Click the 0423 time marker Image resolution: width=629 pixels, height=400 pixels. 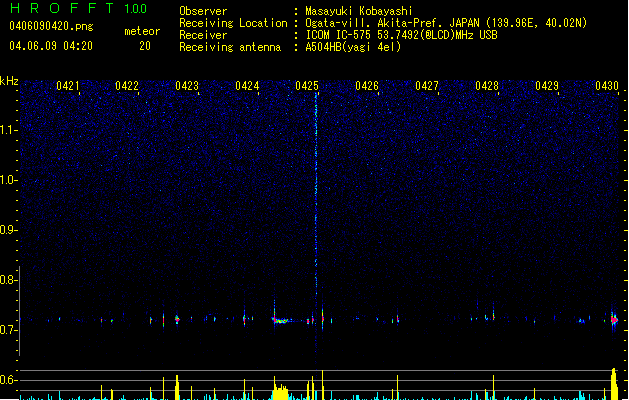point(187,86)
